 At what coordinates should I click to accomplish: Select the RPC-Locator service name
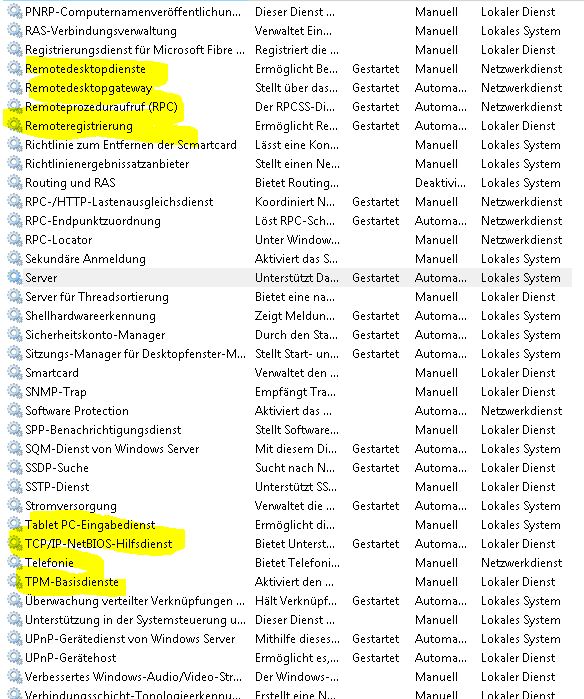point(58,240)
